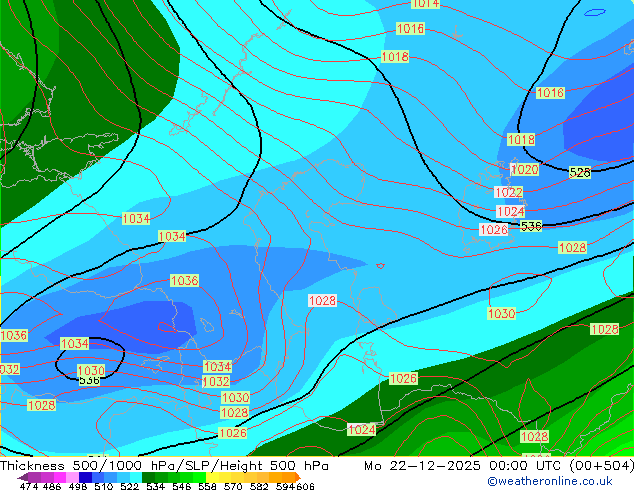
Task: Click the legend value 510
Action: pos(104,486)
